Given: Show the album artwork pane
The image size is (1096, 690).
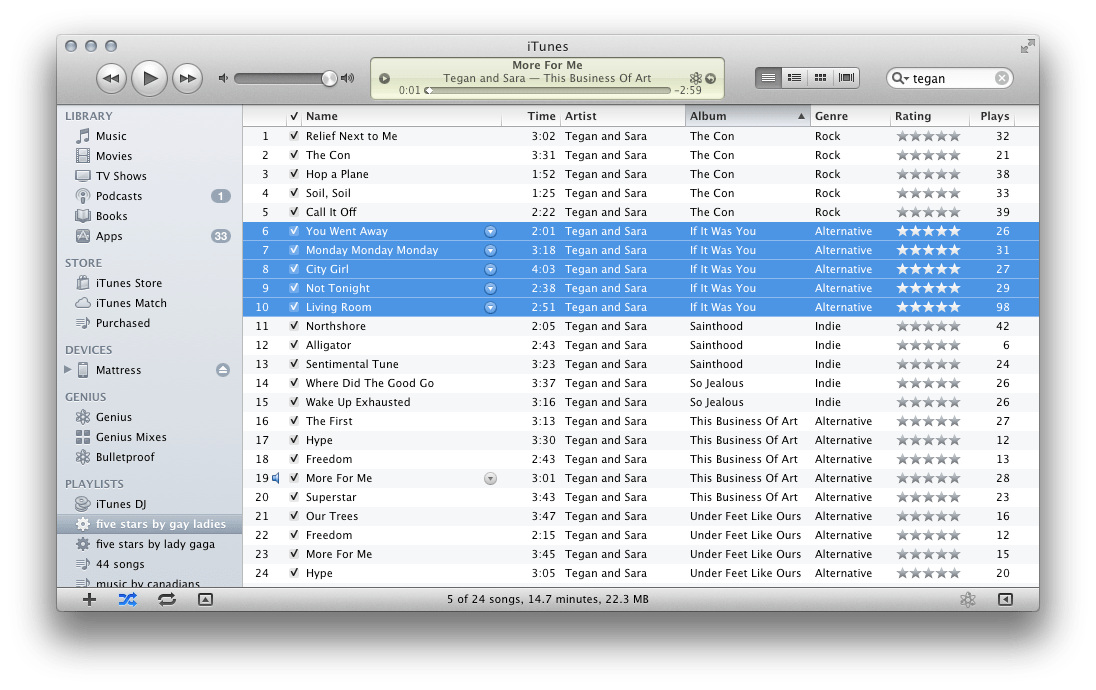Looking at the screenshot, I should [x=205, y=599].
